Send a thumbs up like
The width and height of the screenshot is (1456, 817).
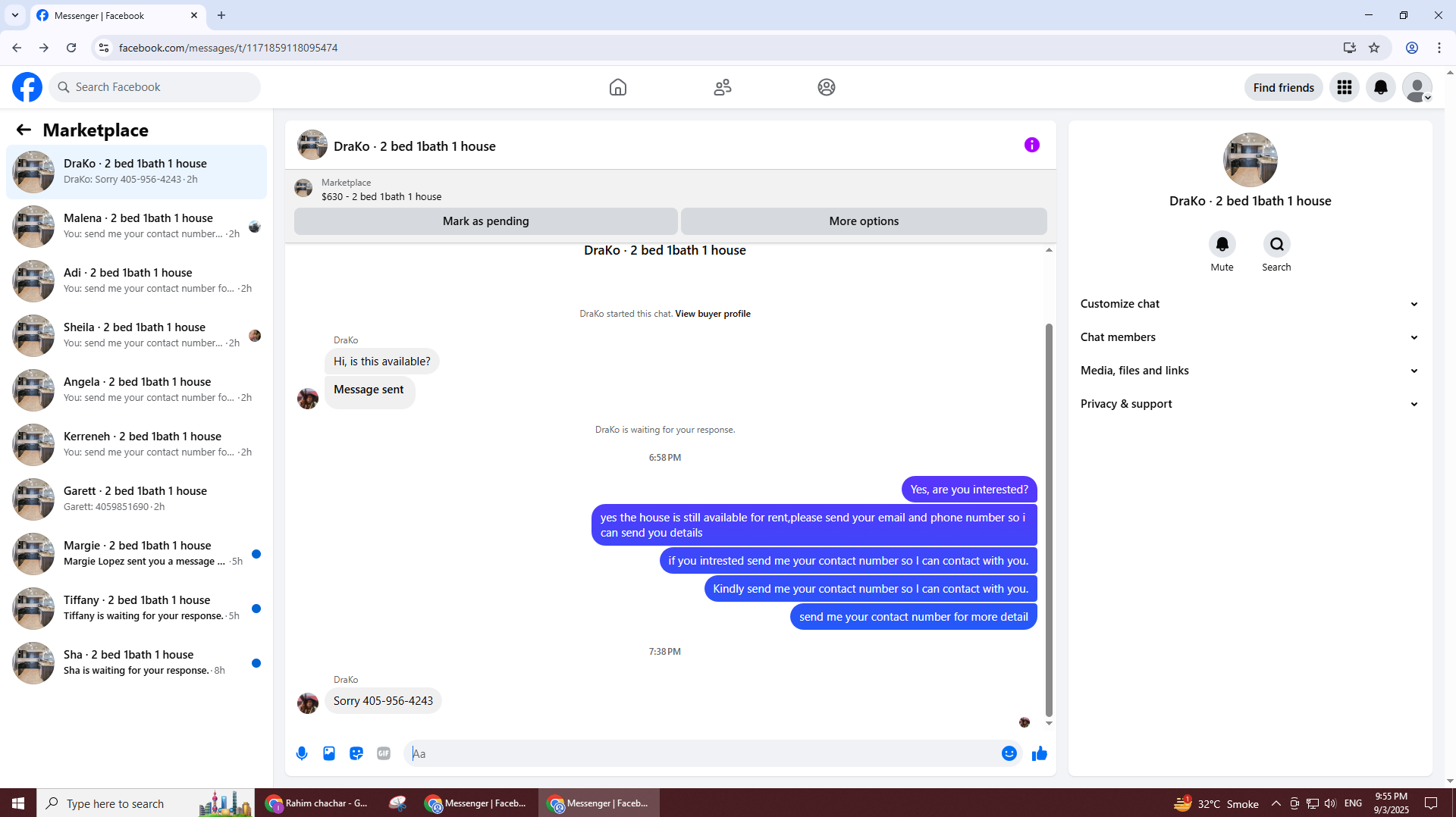click(x=1040, y=753)
